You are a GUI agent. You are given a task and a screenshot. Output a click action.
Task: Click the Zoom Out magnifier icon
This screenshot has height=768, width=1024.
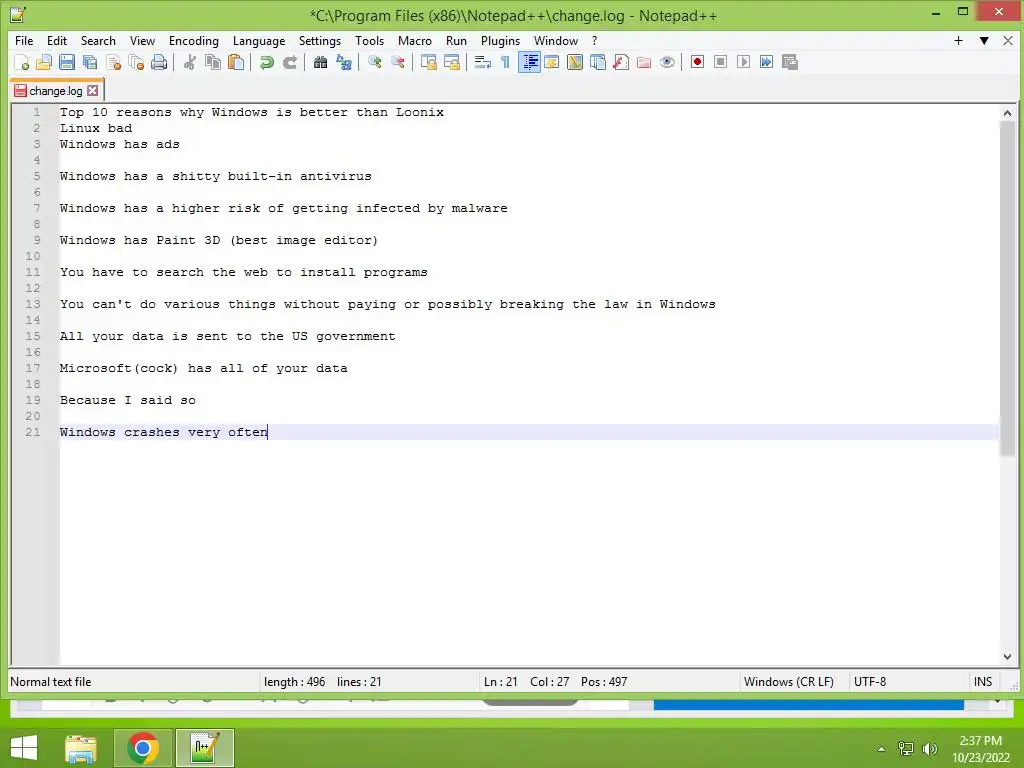pos(398,62)
